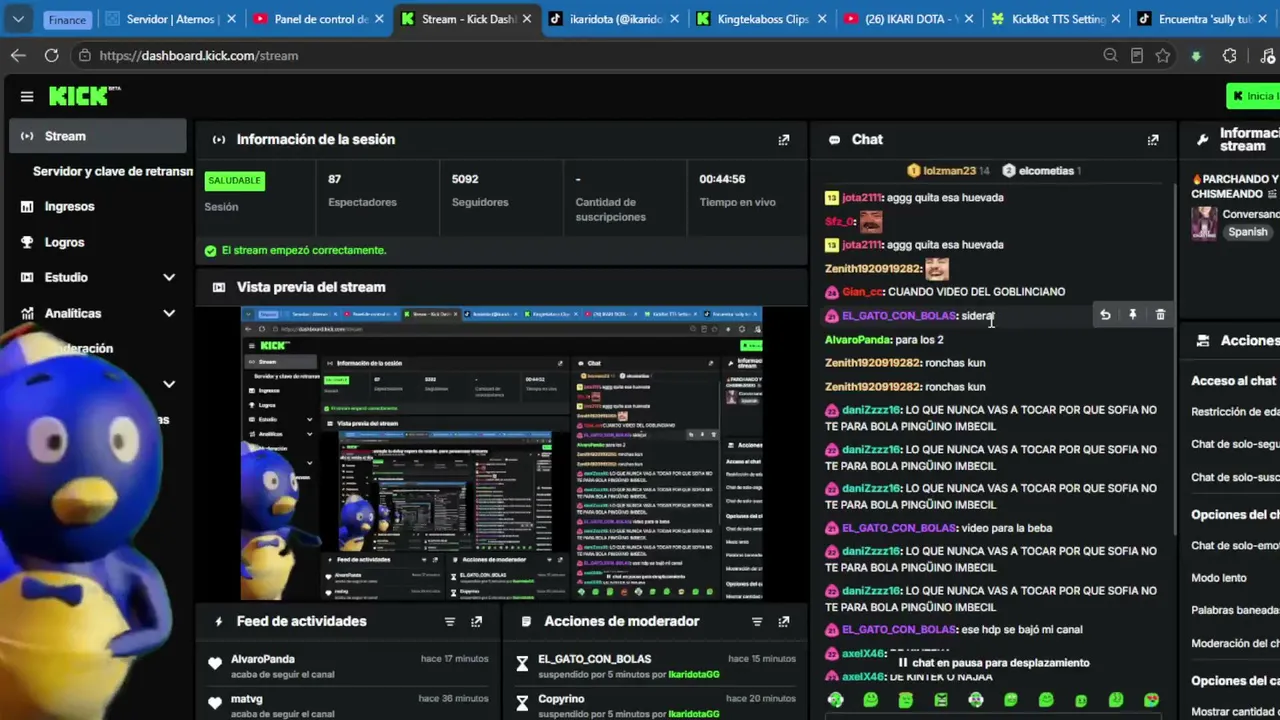Click the address bar URL field
This screenshot has height=720, width=1280.
590,56
